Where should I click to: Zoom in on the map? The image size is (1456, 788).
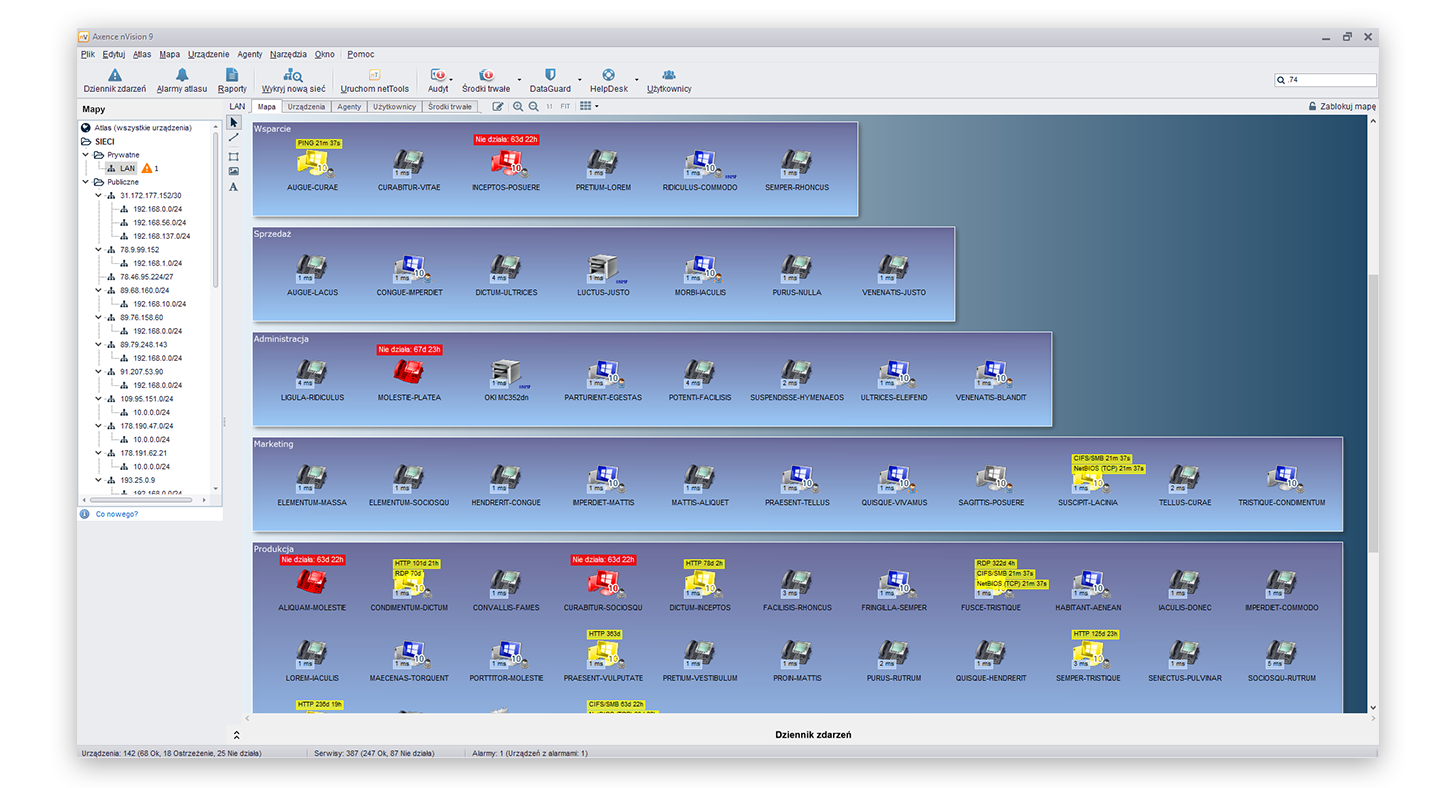tap(518, 106)
